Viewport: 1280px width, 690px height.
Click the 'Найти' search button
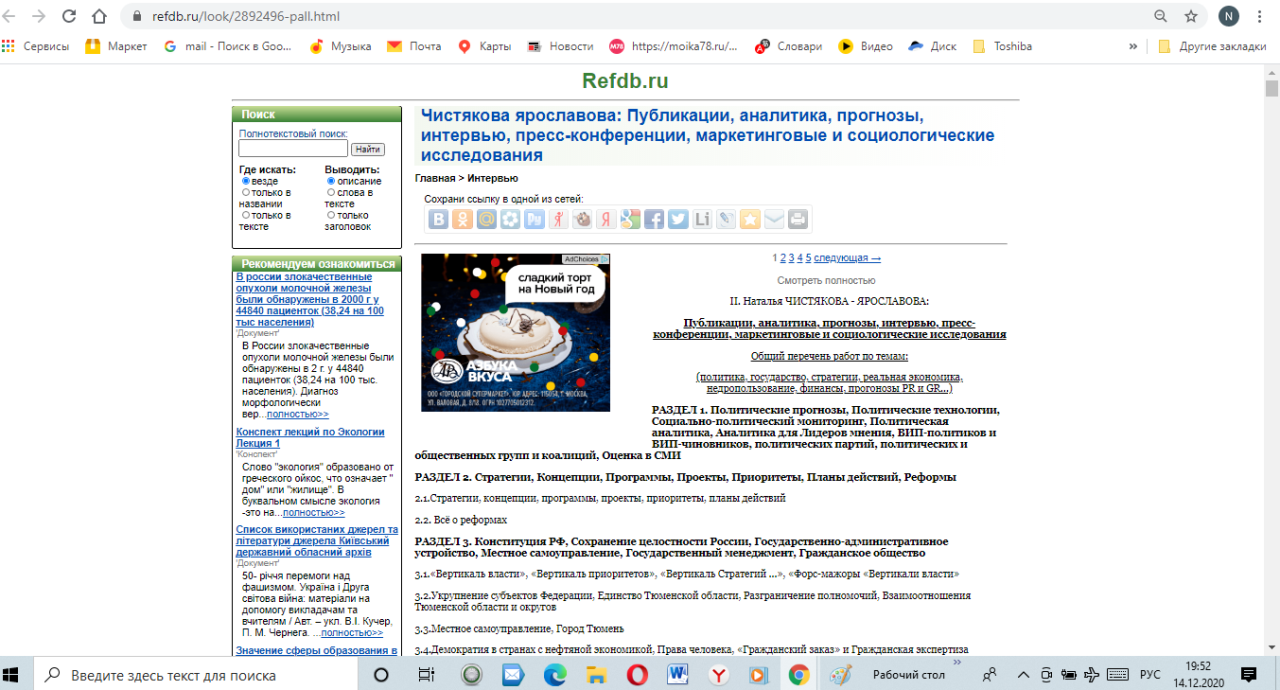368,149
